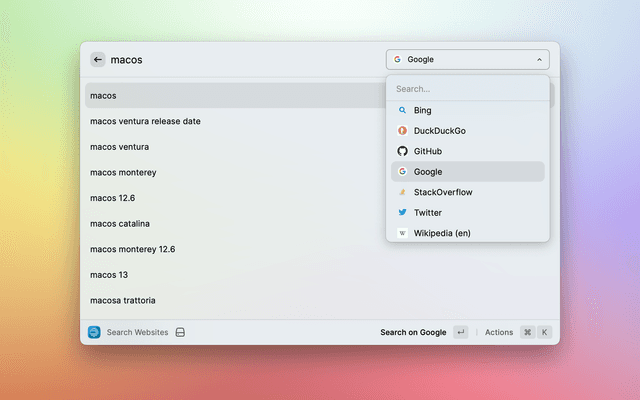
Task: Click the StackOverflow icon
Action: pos(402,192)
